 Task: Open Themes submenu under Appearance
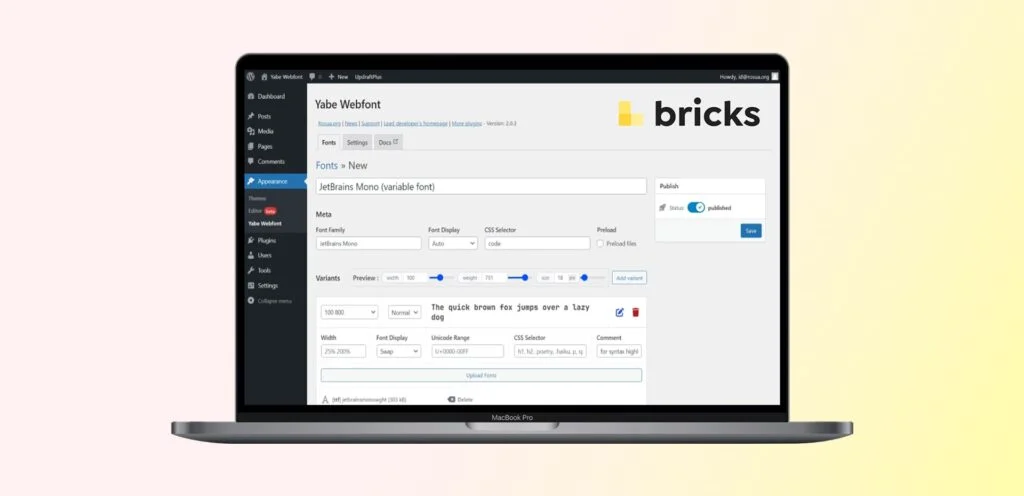pyautogui.click(x=257, y=198)
